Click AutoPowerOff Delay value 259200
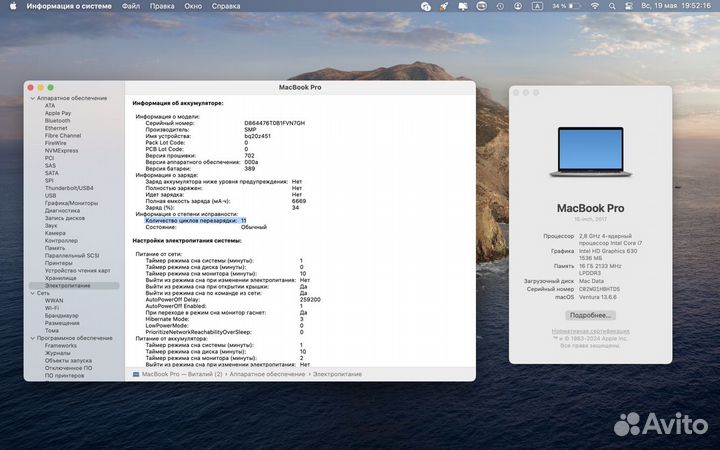Image resolution: width=720 pixels, height=450 pixels. point(310,299)
